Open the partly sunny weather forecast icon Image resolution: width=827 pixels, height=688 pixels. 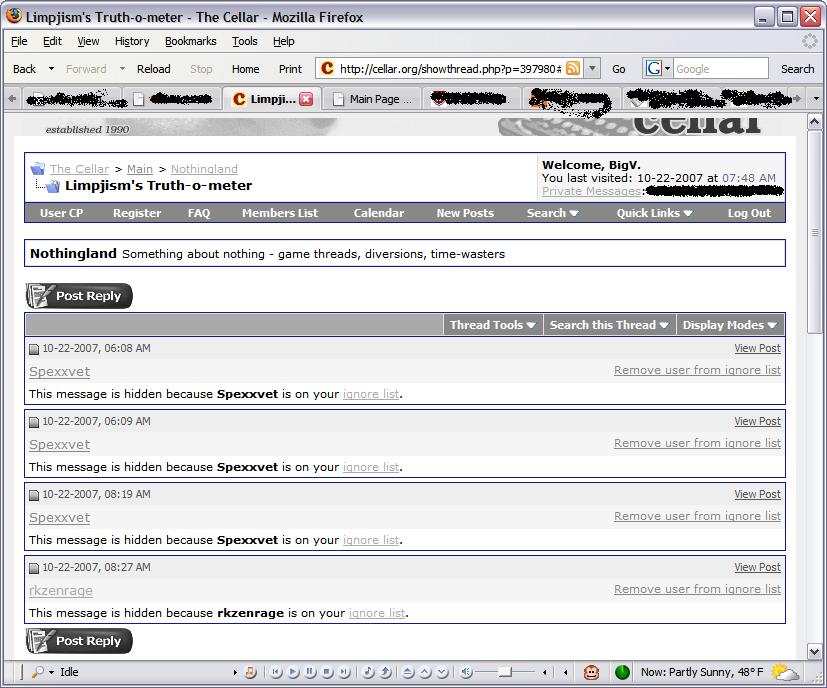(x=785, y=672)
